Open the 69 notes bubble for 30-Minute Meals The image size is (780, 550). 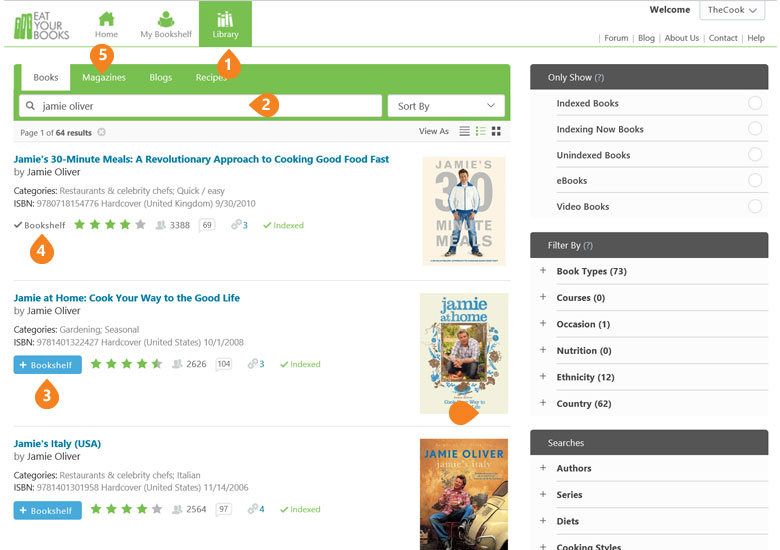point(207,225)
